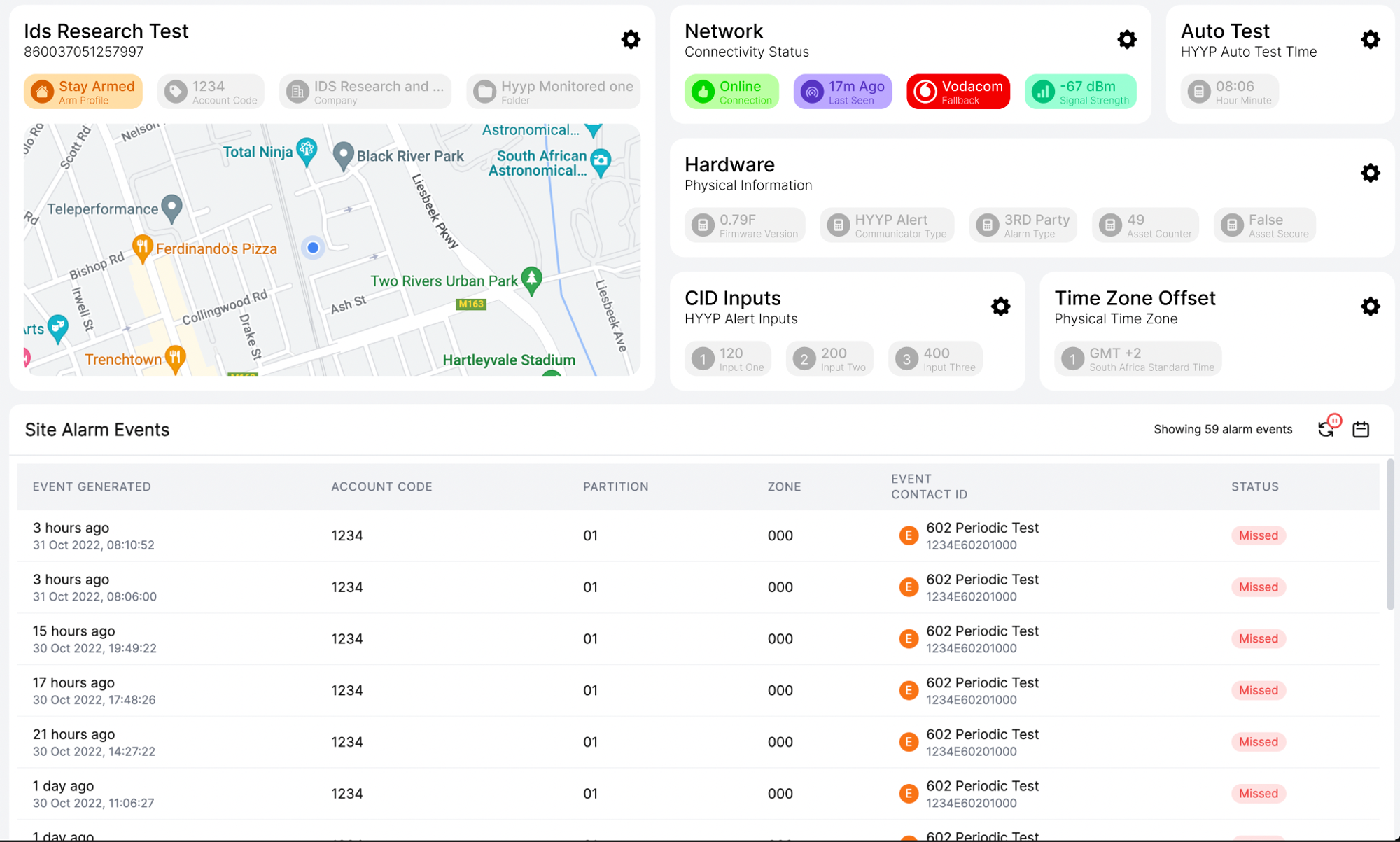Open settings gear for Ids Research Test

[631, 39]
